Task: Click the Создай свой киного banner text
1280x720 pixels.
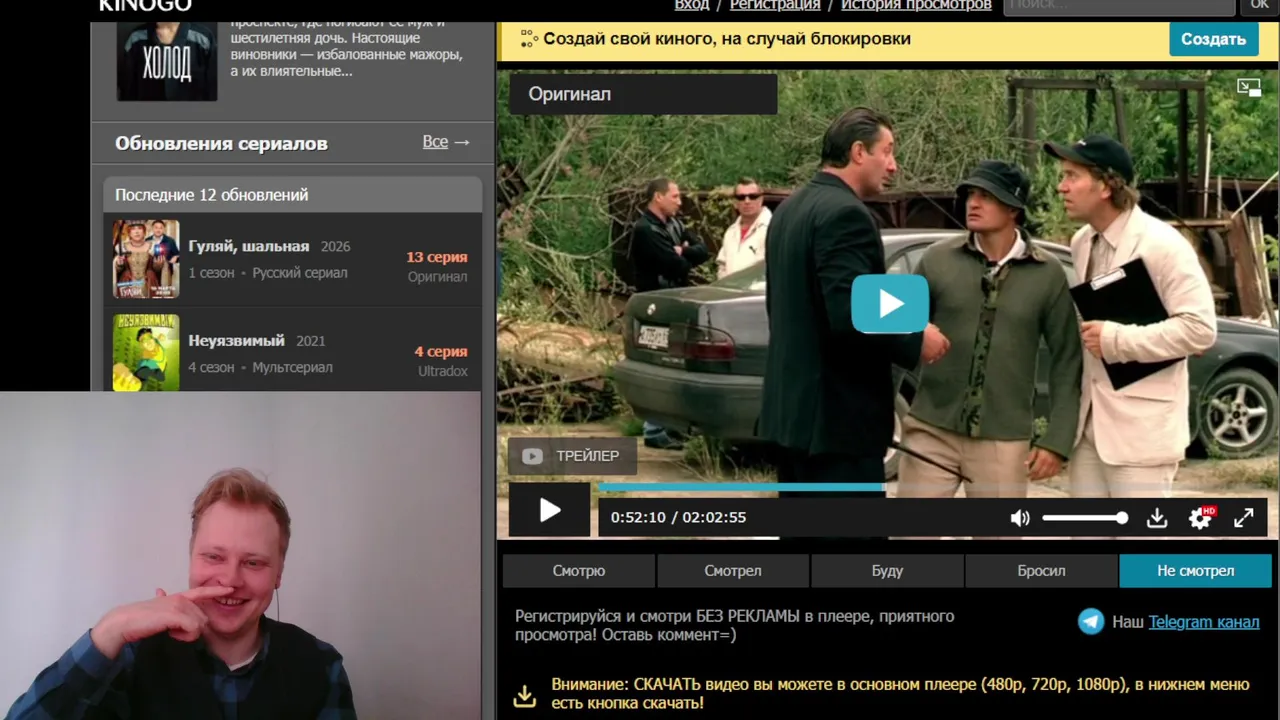Action: point(727,39)
